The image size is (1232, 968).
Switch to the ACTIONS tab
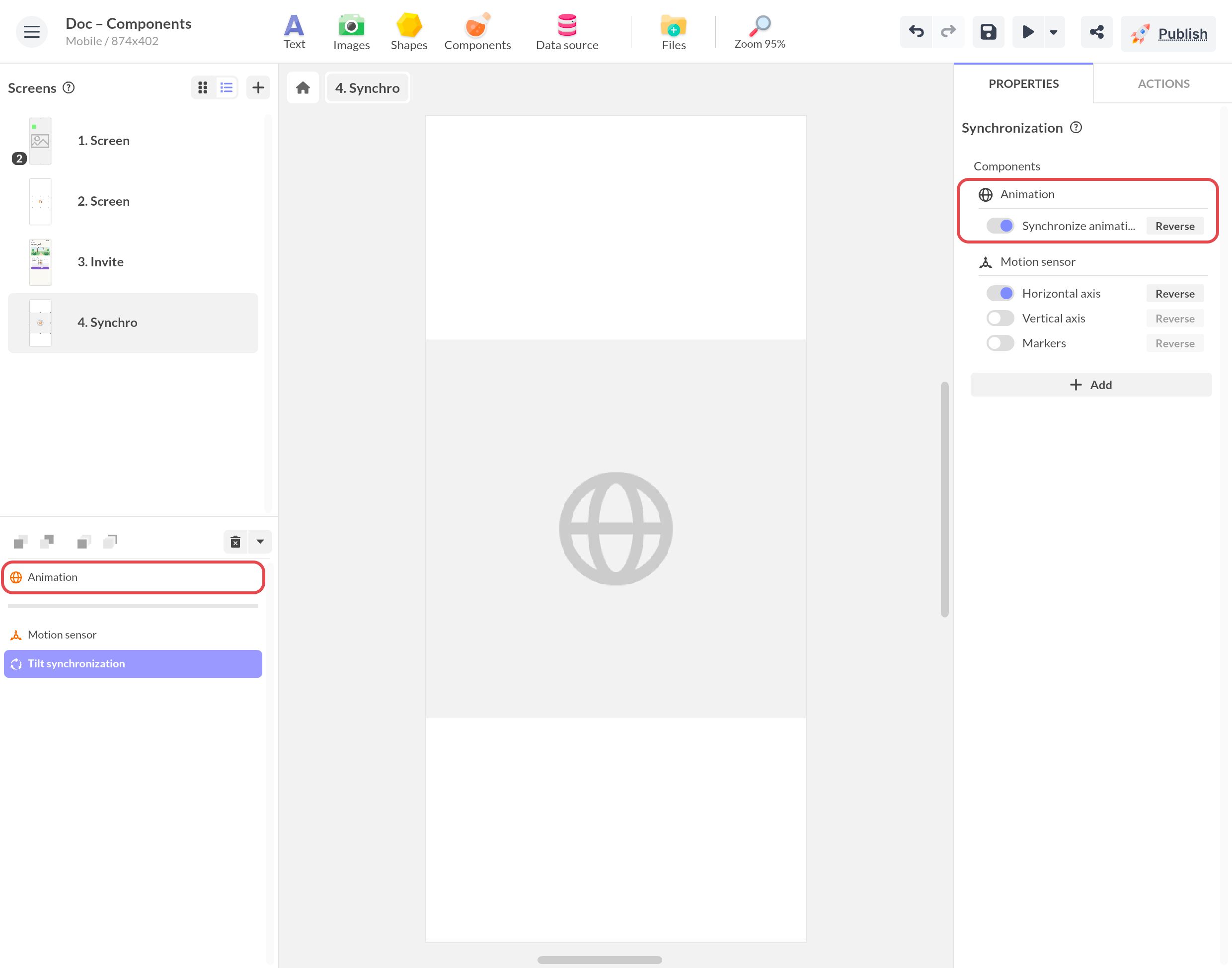click(1163, 83)
